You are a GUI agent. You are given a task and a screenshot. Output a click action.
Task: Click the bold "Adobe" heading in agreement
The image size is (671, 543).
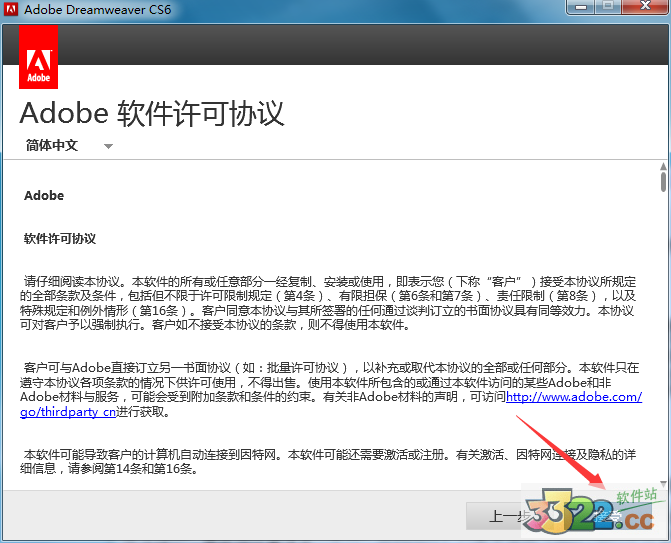coord(44,196)
